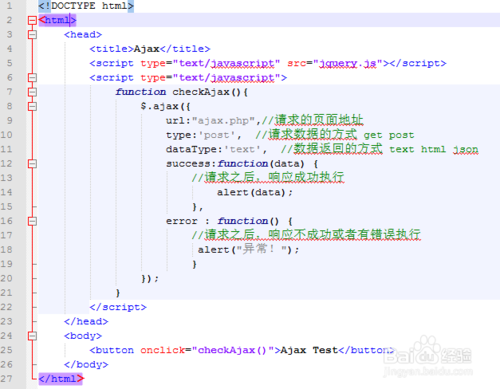Screen dimensions: 500x389
Task: Collapse the checkAjax function fold on line 7
Action: pos(32,92)
